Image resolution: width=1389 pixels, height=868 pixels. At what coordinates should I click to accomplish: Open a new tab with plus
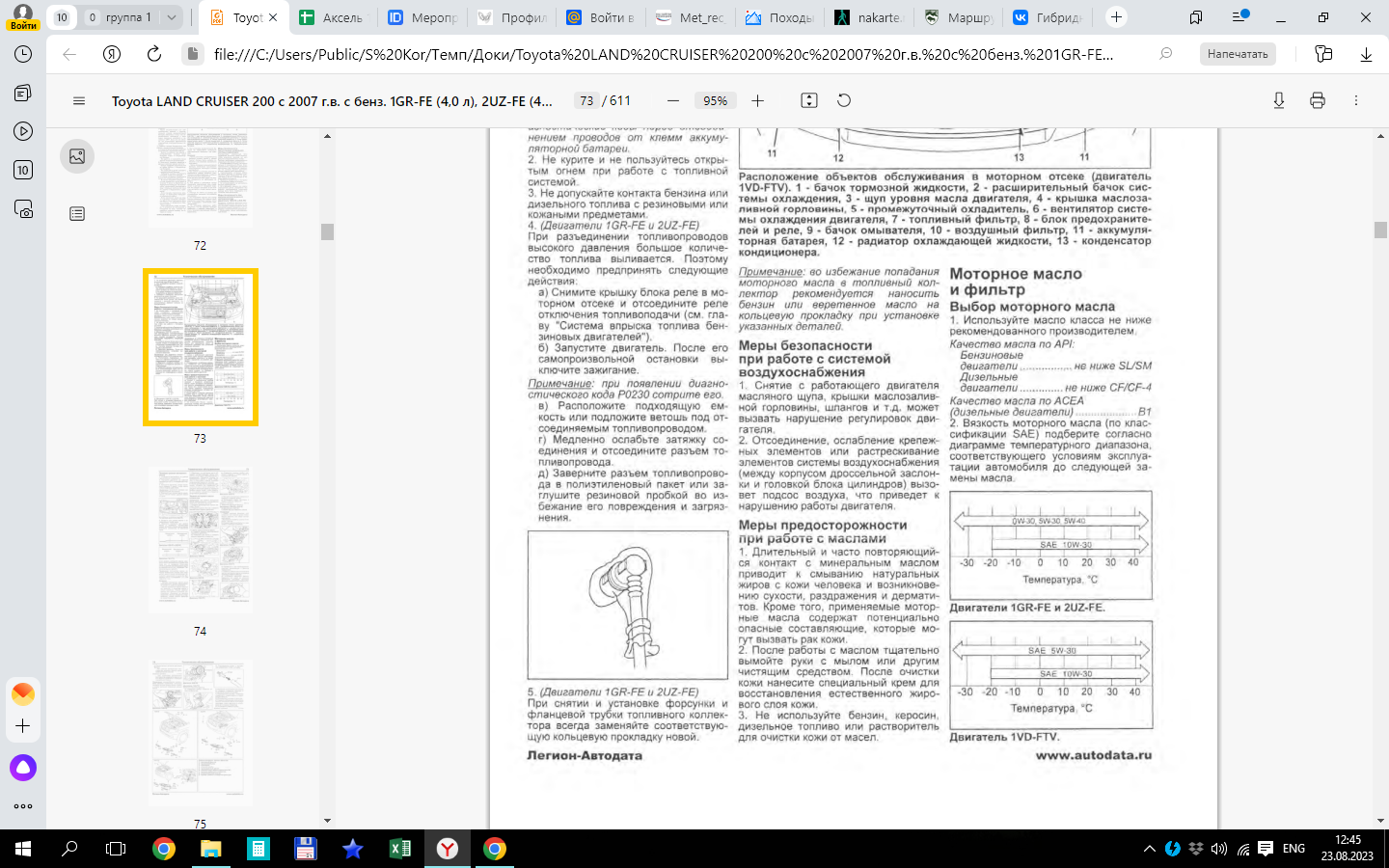(1116, 17)
